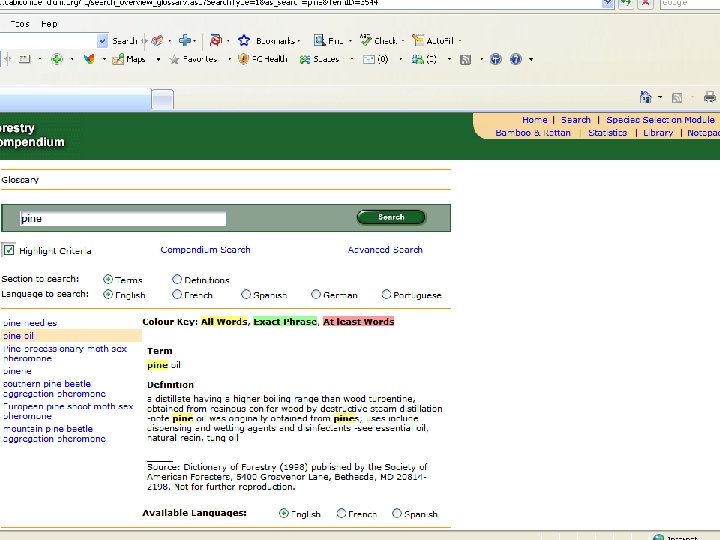Click the browser Print icon
The image size is (720, 540).
click(709, 97)
